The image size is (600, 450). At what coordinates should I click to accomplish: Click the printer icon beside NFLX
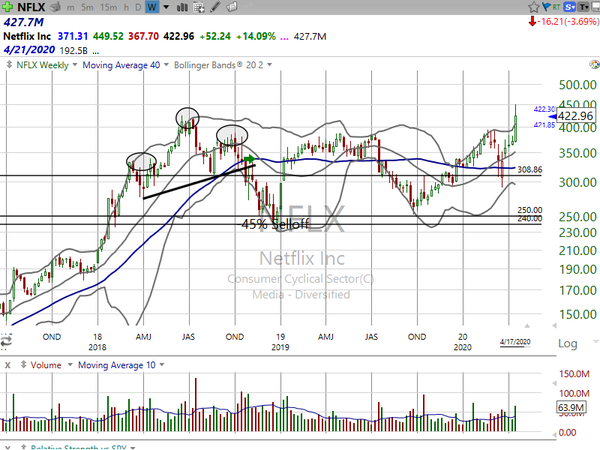tap(55, 7)
